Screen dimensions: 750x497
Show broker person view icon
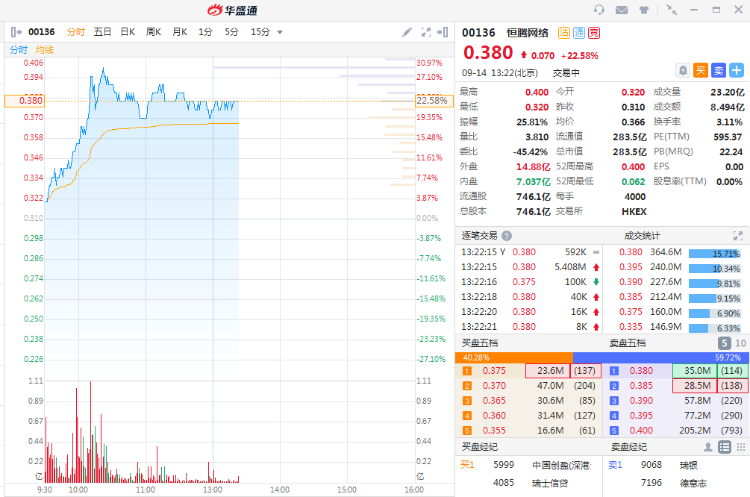(708, 447)
